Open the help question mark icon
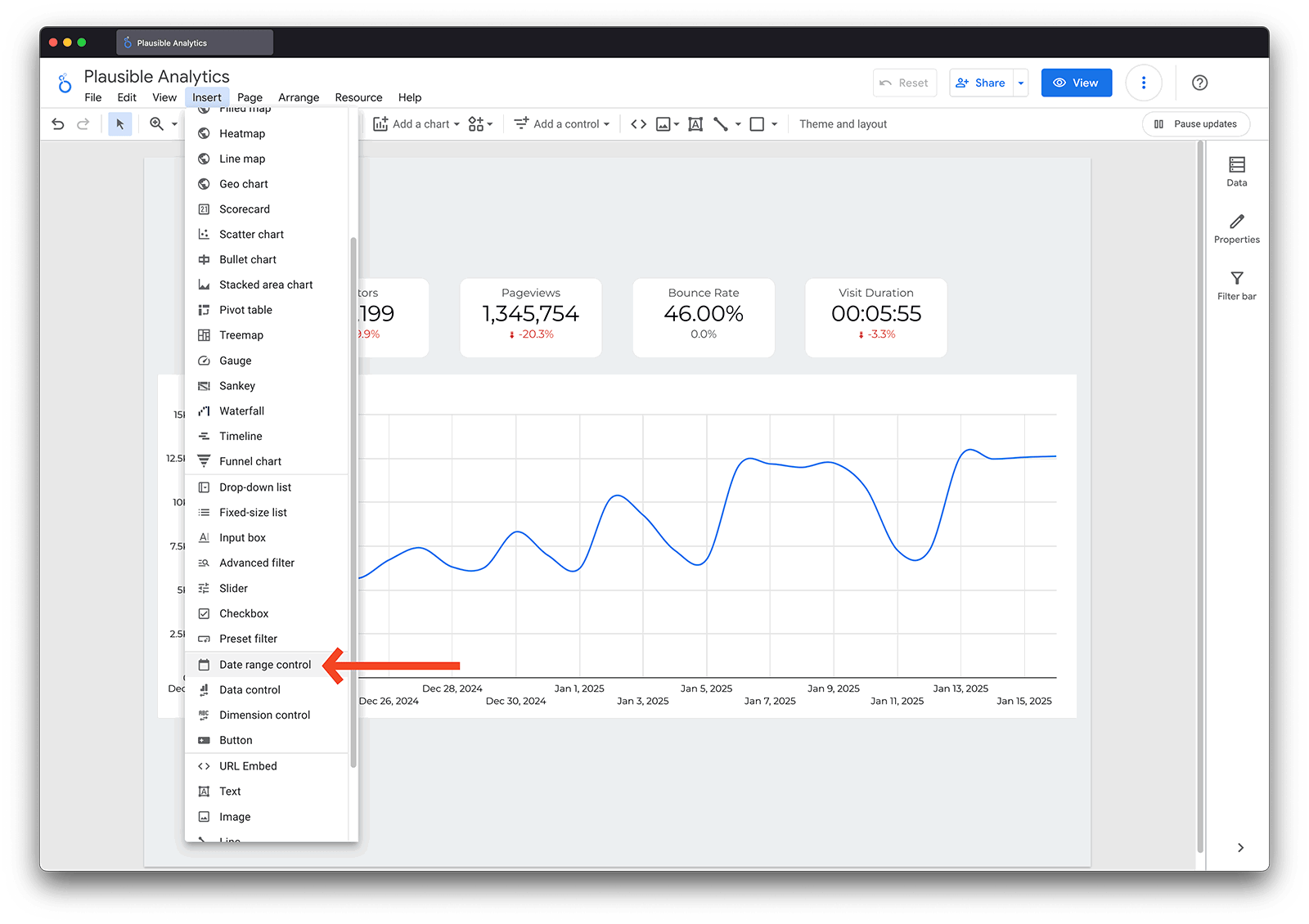The image size is (1309, 924). pos(1199,83)
